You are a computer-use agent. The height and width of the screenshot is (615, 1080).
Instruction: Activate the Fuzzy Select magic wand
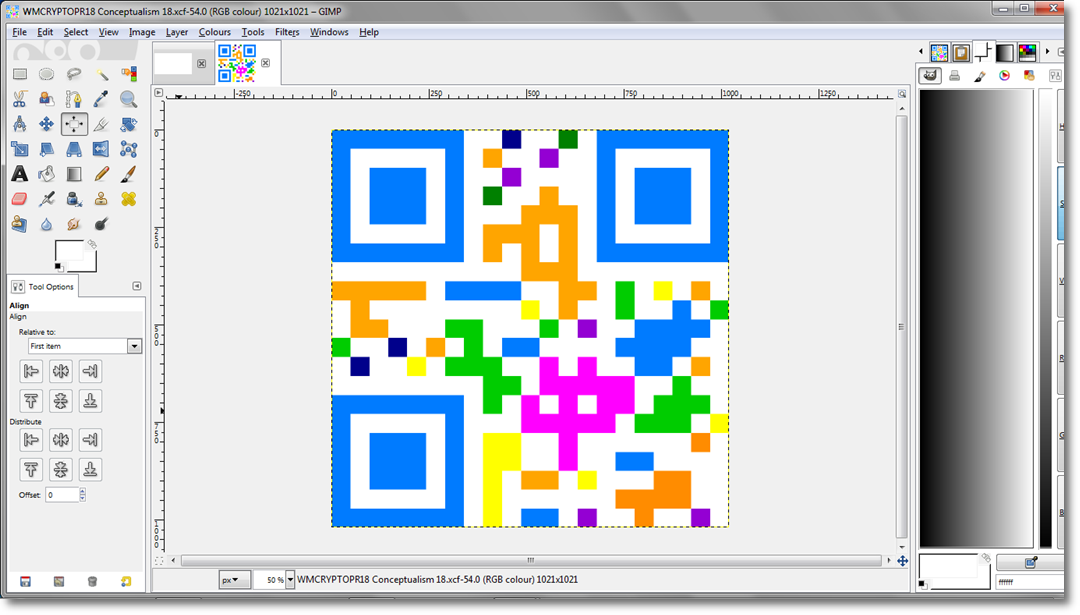coord(101,74)
